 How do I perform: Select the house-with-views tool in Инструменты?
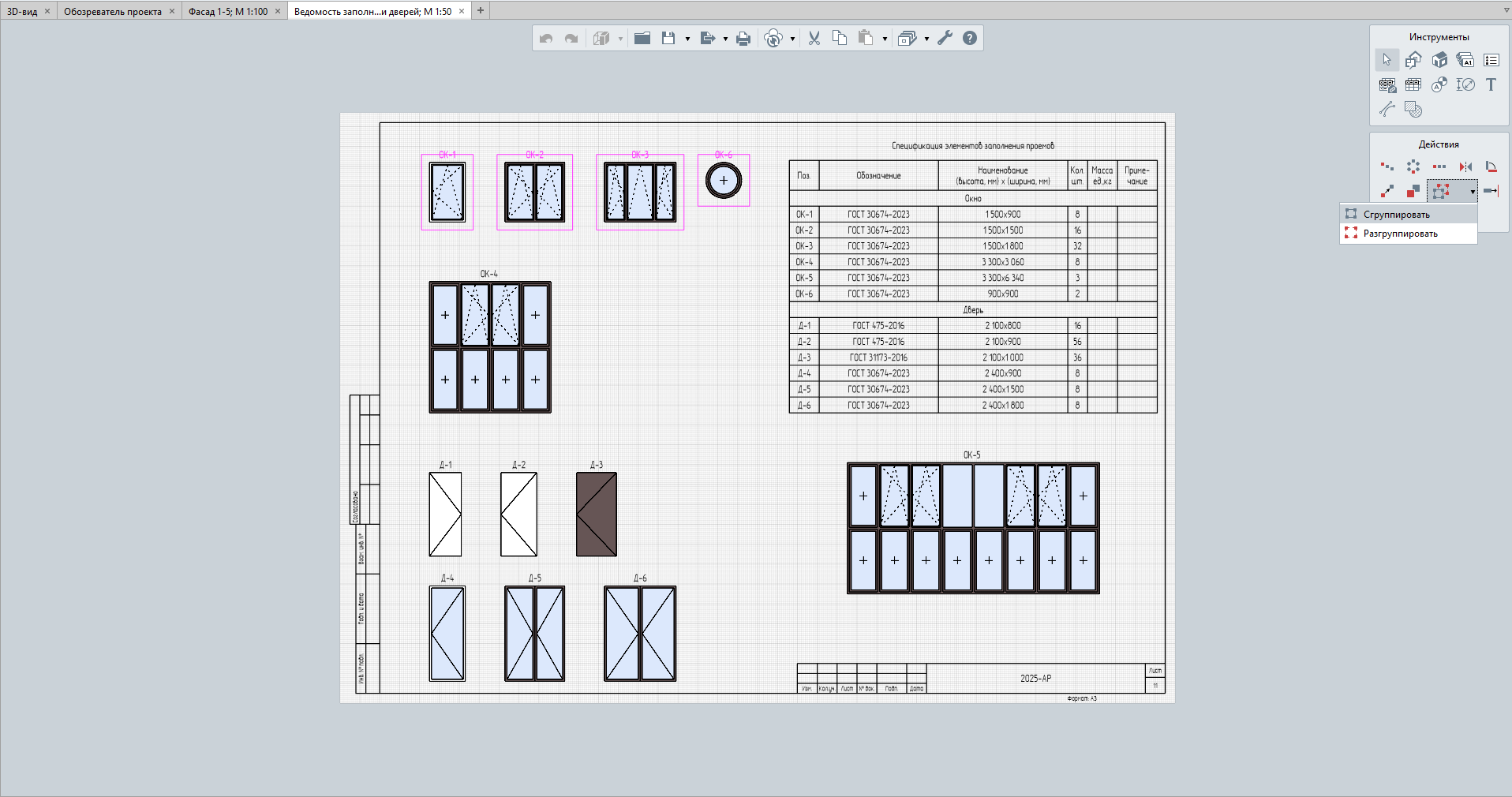pyautogui.click(x=1413, y=60)
